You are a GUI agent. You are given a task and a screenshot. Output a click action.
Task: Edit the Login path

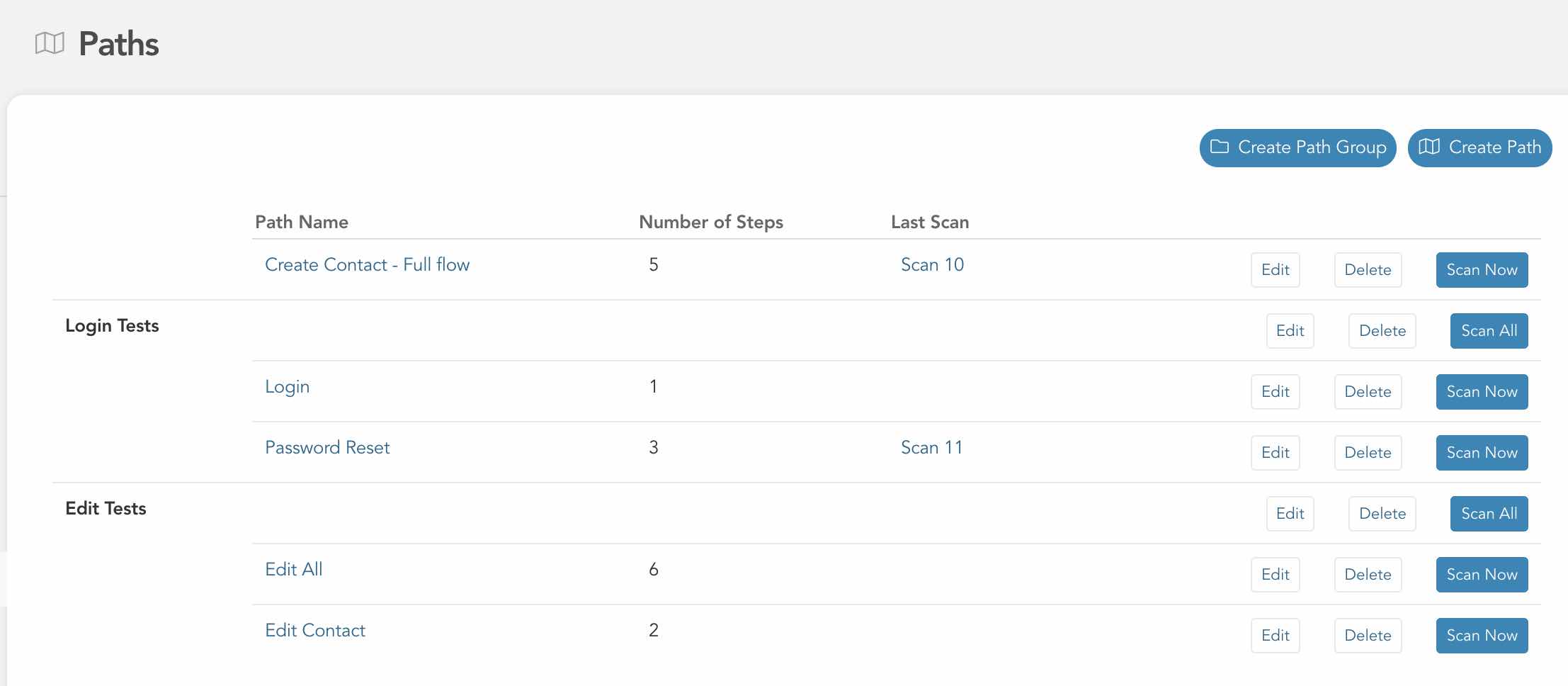click(1276, 392)
